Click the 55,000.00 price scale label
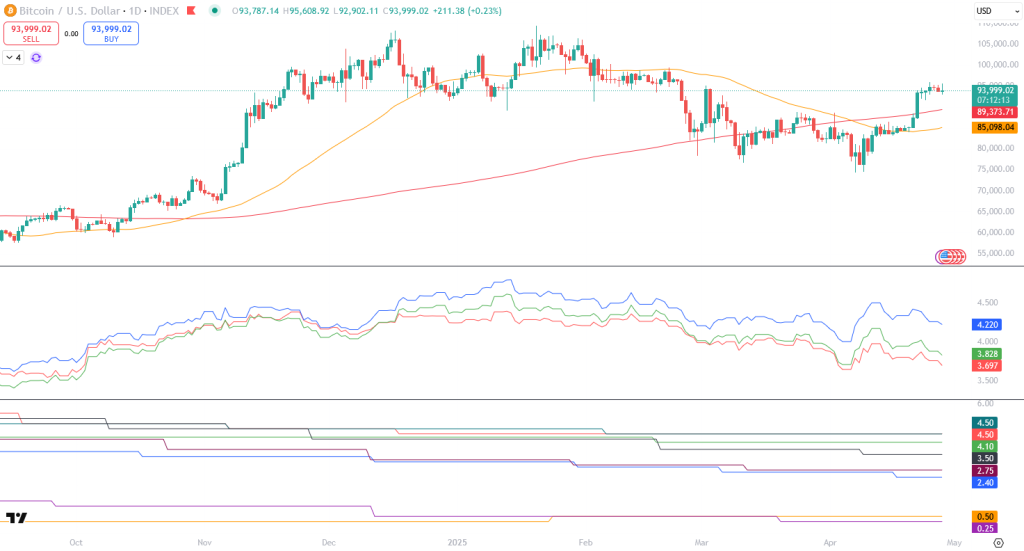 click(x=995, y=253)
